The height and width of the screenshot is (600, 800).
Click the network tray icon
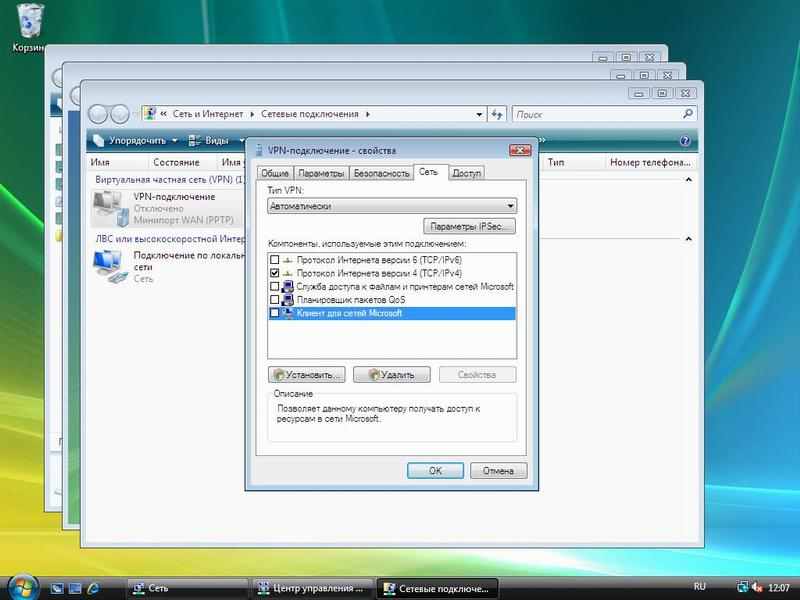point(742,587)
